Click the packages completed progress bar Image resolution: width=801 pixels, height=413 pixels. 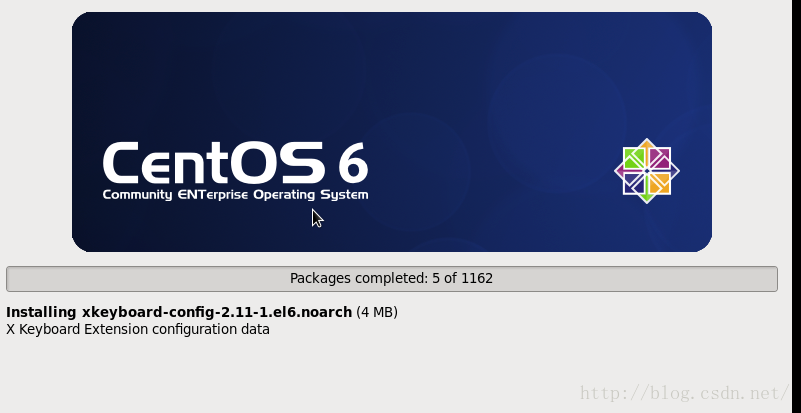point(392,279)
